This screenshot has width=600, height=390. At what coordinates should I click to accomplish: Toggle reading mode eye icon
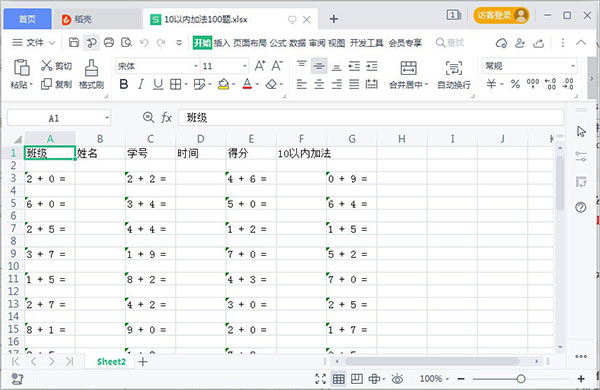point(398,379)
